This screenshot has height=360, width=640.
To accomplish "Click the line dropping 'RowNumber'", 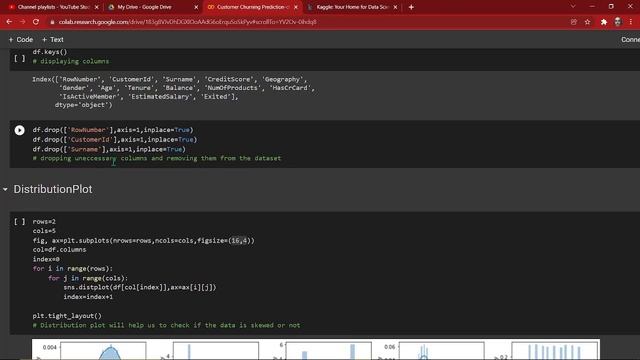I will (113, 130).
